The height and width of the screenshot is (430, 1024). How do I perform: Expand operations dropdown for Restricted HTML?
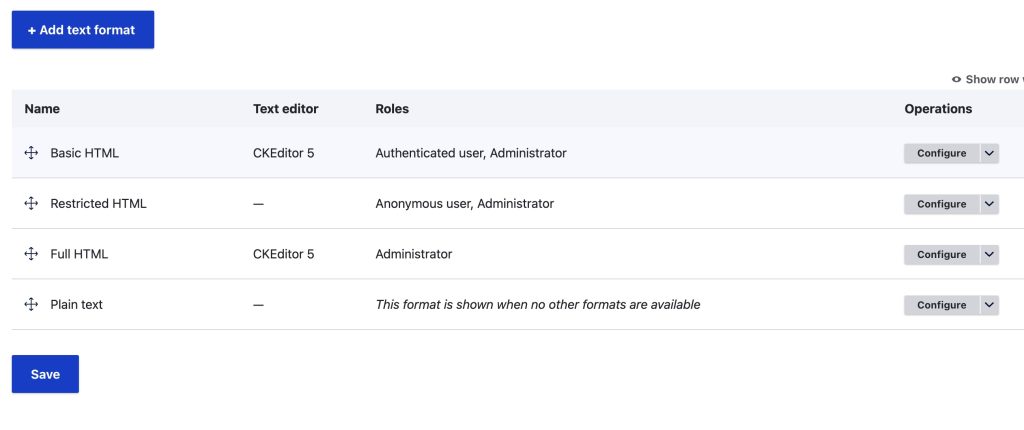[989, 204]
